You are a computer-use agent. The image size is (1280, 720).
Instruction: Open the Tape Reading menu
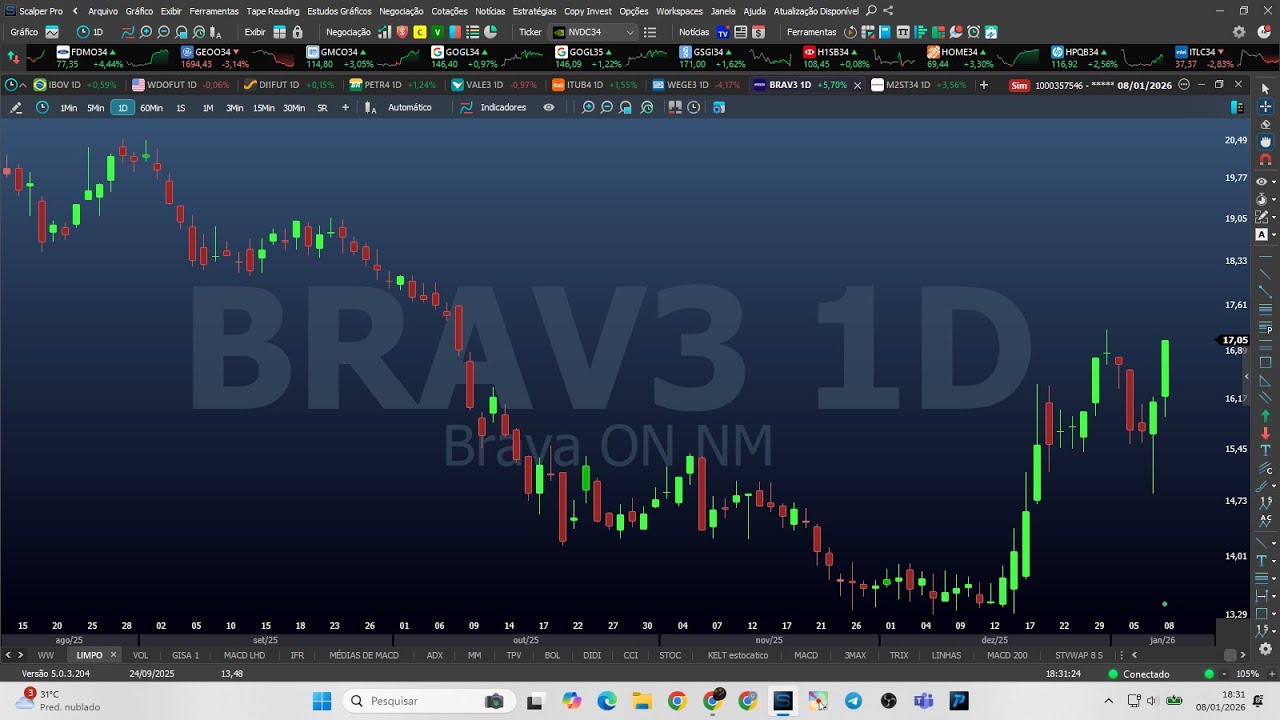click(x=273, y=11)
